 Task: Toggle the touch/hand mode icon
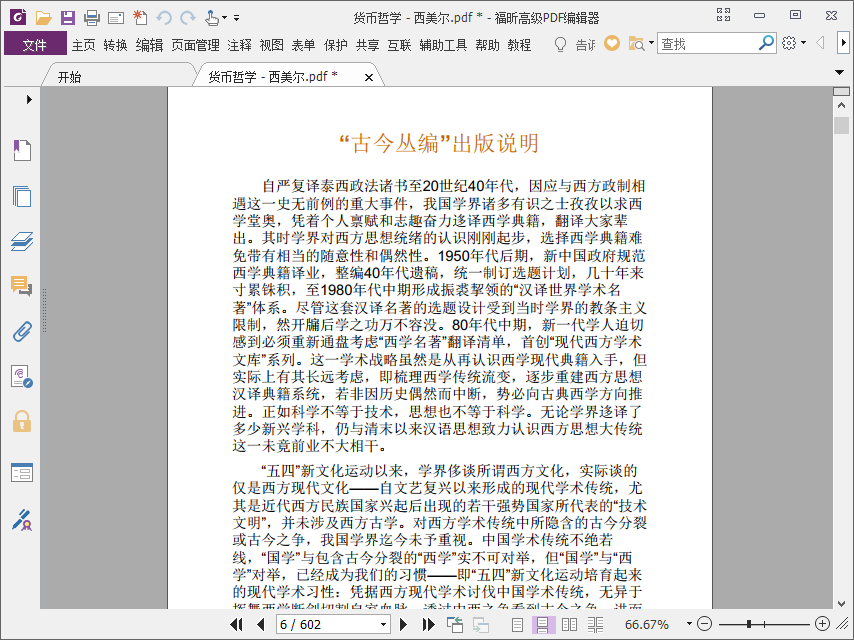coord(212,18)
